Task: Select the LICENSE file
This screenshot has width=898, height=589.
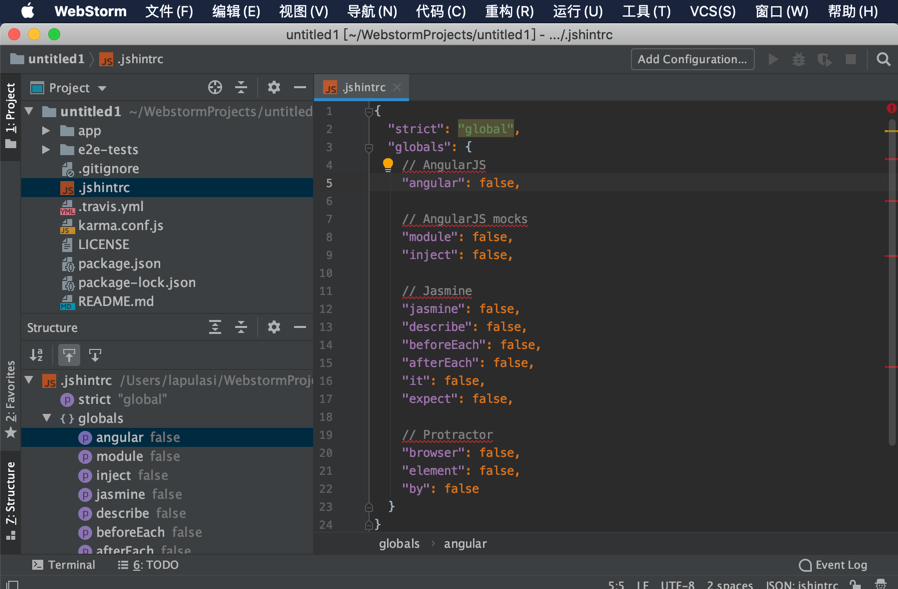Action: click(167, 244)
